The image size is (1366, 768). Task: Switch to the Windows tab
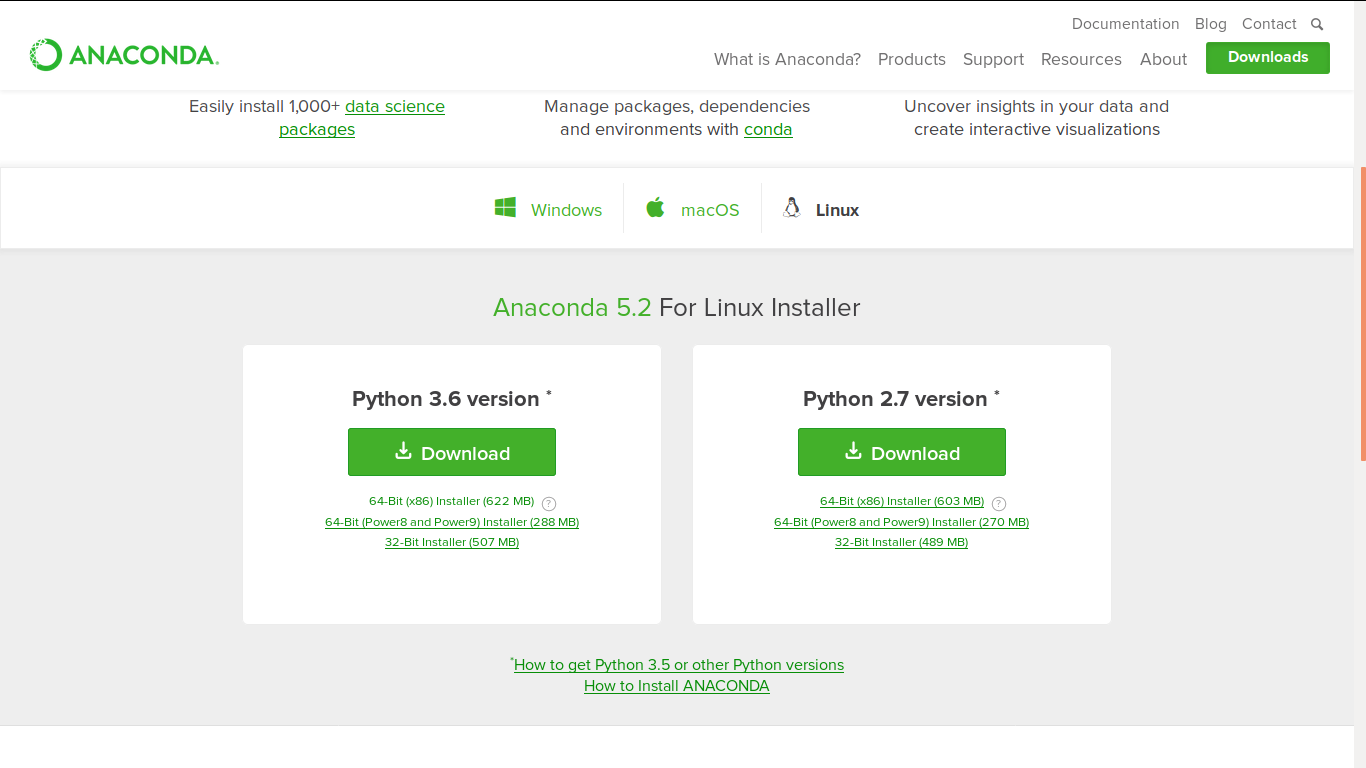(x=548, y=209)
